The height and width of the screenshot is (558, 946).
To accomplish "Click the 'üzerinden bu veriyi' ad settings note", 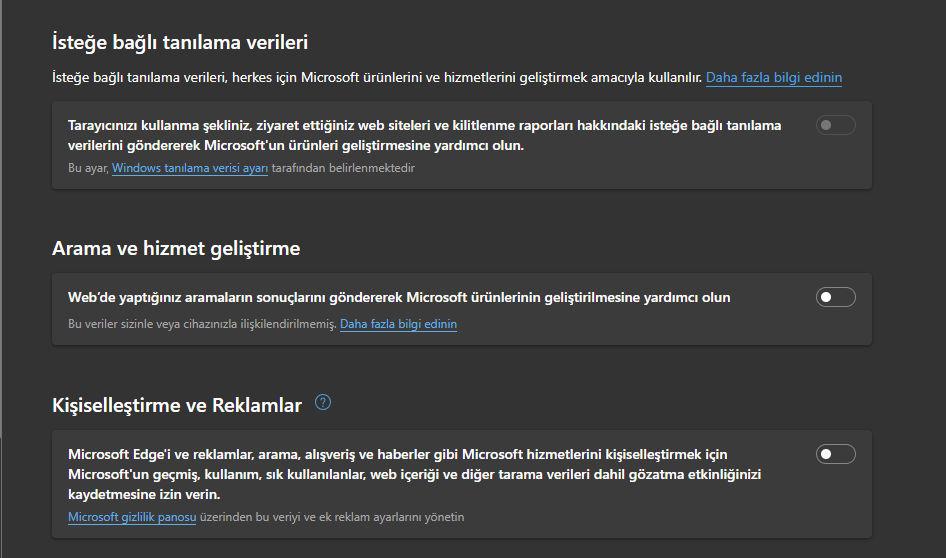I will 332,517.
